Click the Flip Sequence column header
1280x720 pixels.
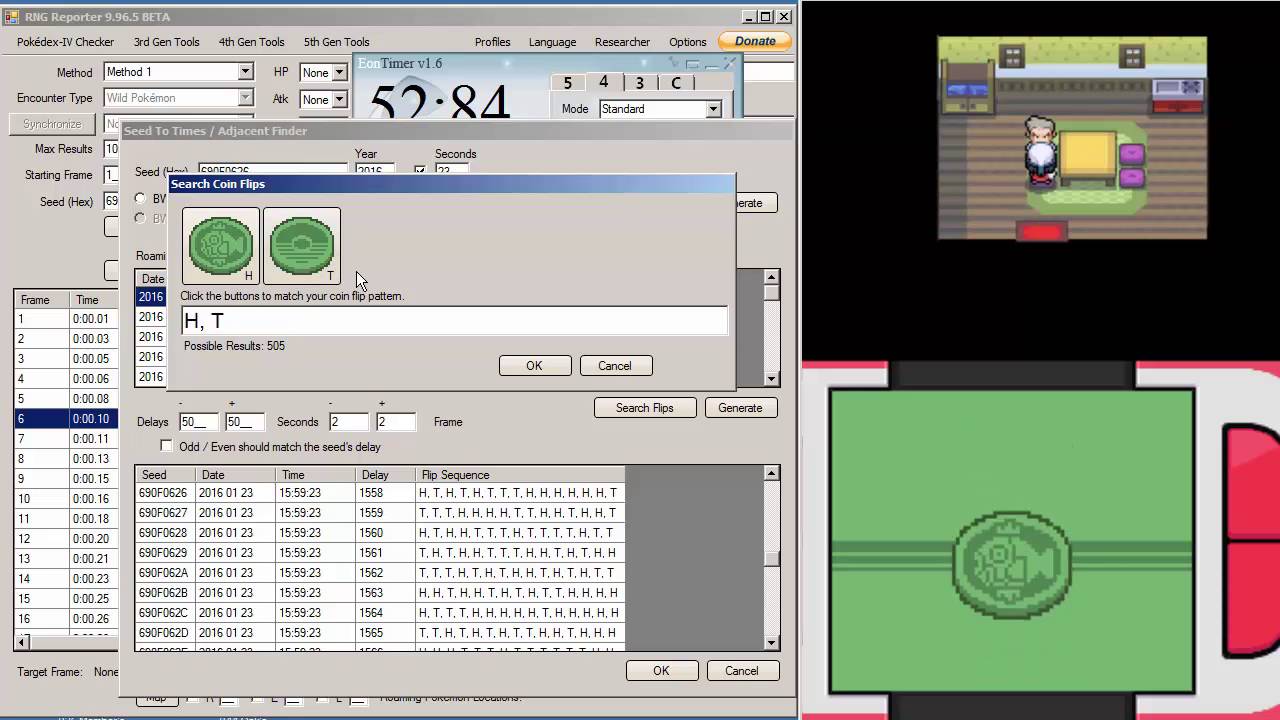pos(520,475)
